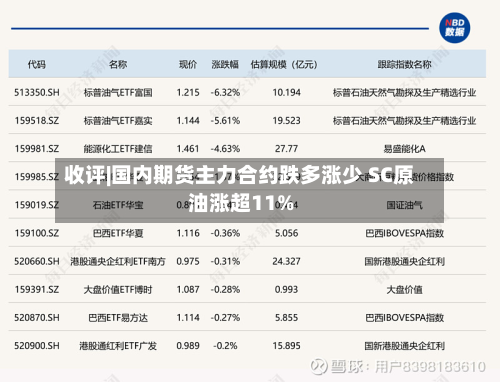Click the estimated size 19.523

pyautogui.click(x=287, y=120)
